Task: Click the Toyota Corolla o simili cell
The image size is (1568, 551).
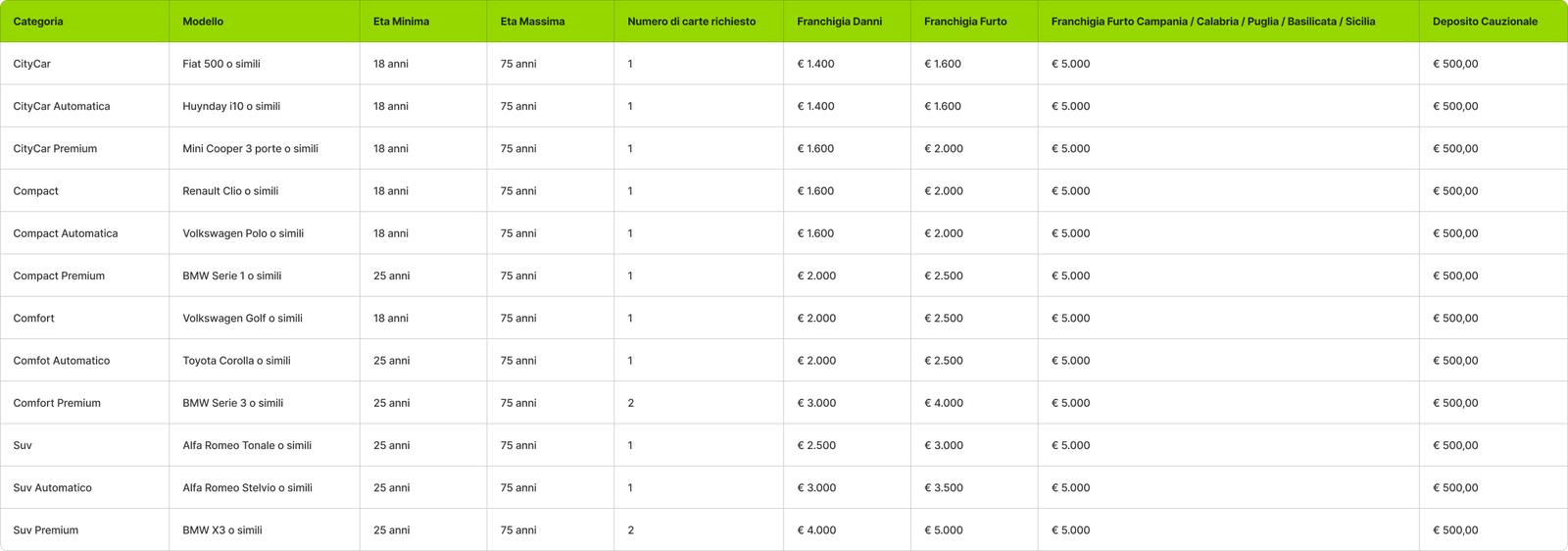Action: pyautogui.click(x=236, y=361)
